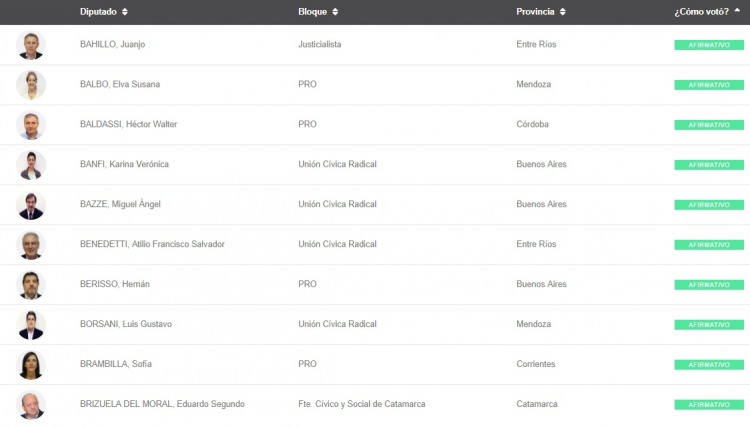Click Hernán Berisso's avatar image
The width and height of the screenshot is (750, 427).
pos(31,285)
